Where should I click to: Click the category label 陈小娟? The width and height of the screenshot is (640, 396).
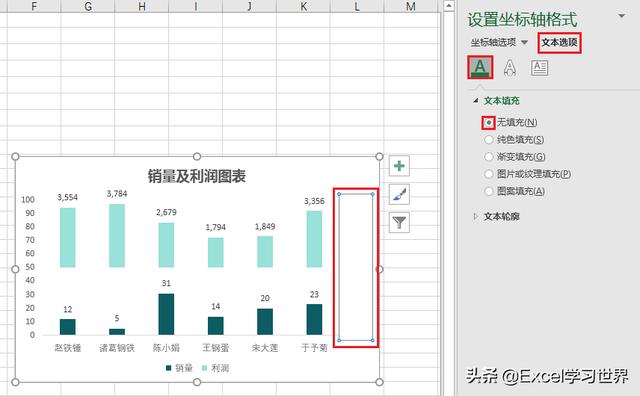[166, 348]
